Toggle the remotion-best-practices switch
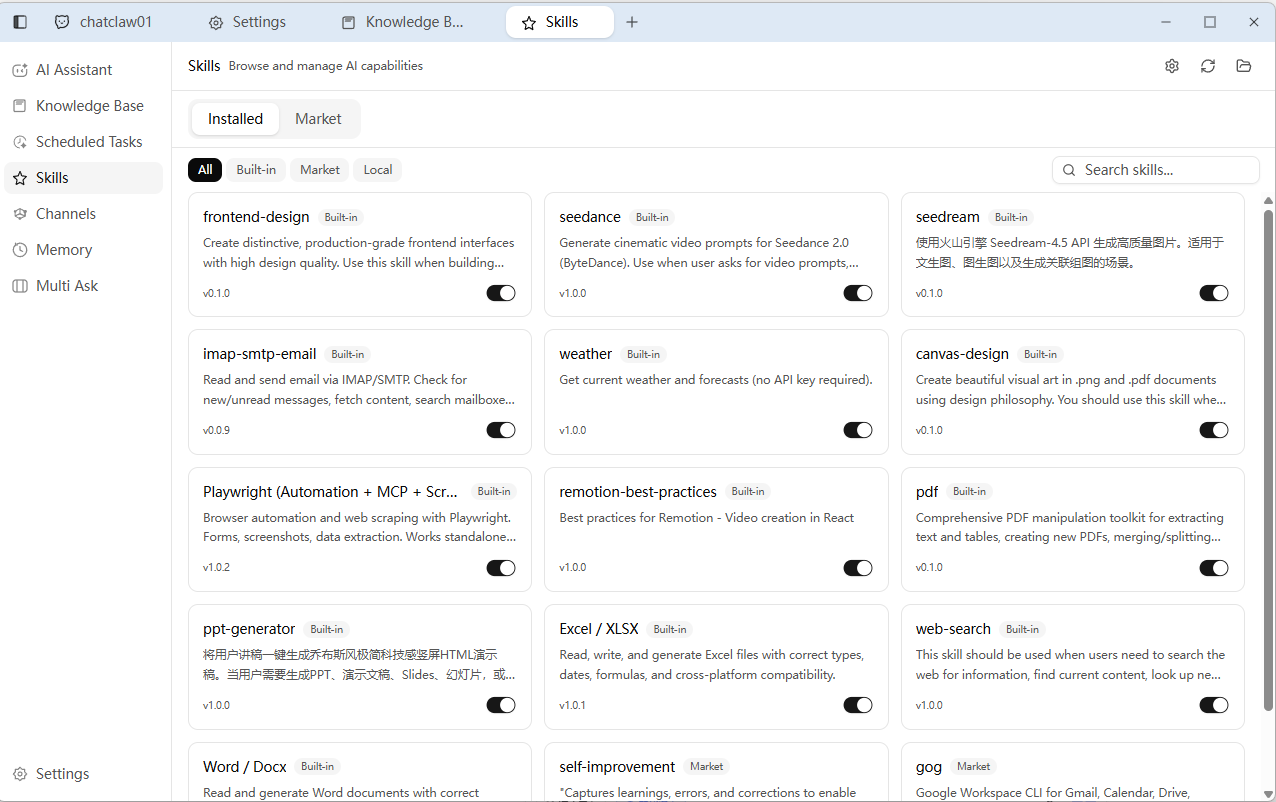This screenshot has width=1276, height=802. tap(858, 568)
